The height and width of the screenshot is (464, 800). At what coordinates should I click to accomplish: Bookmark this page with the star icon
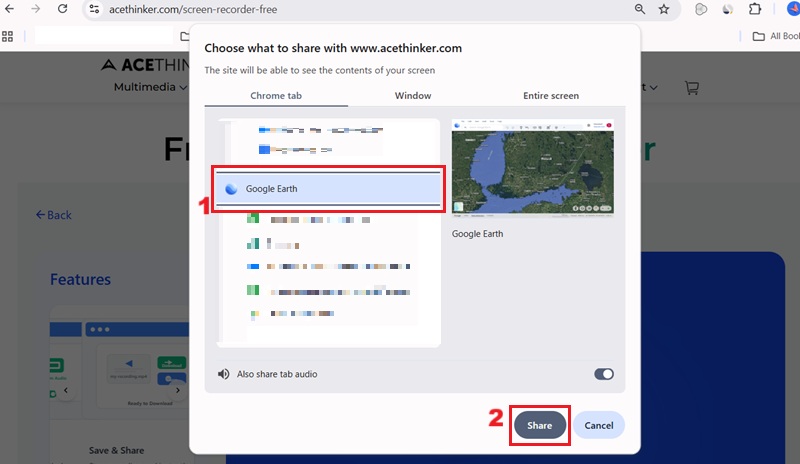[664, 9]
